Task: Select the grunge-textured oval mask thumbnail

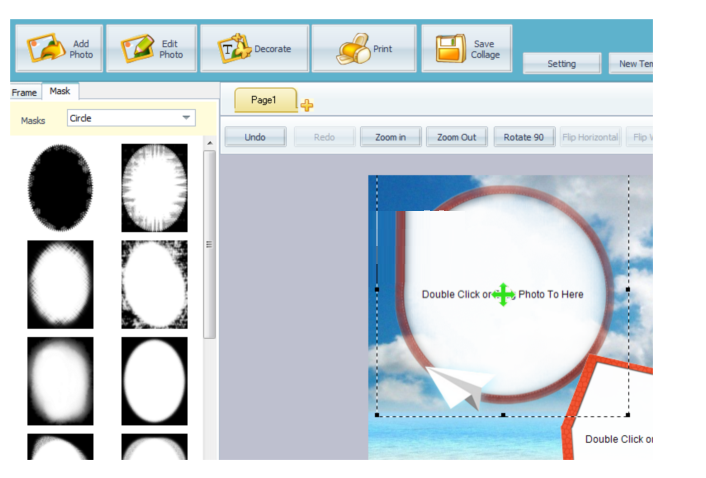Action: click(x=154, y=284)
